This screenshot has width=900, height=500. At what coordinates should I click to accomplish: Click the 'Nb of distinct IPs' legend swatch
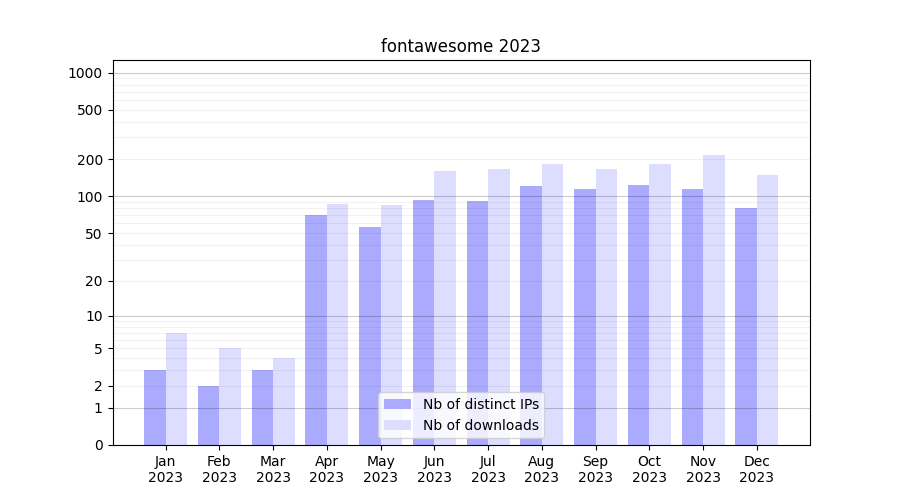[397, 404]
